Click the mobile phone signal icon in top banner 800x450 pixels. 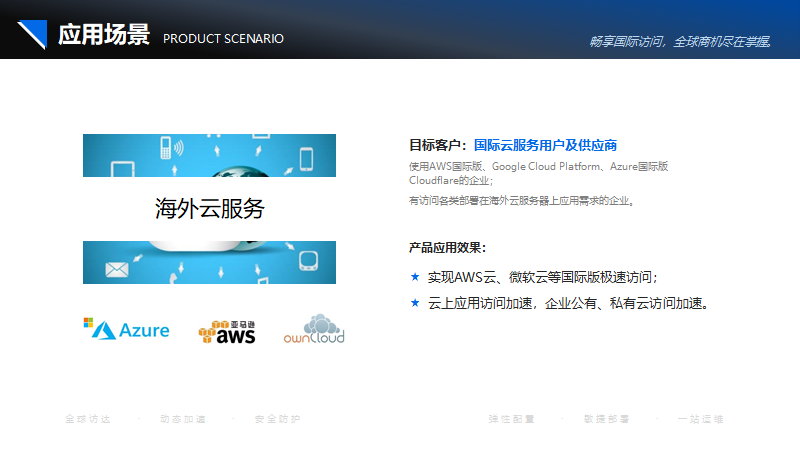click(171, 148)
